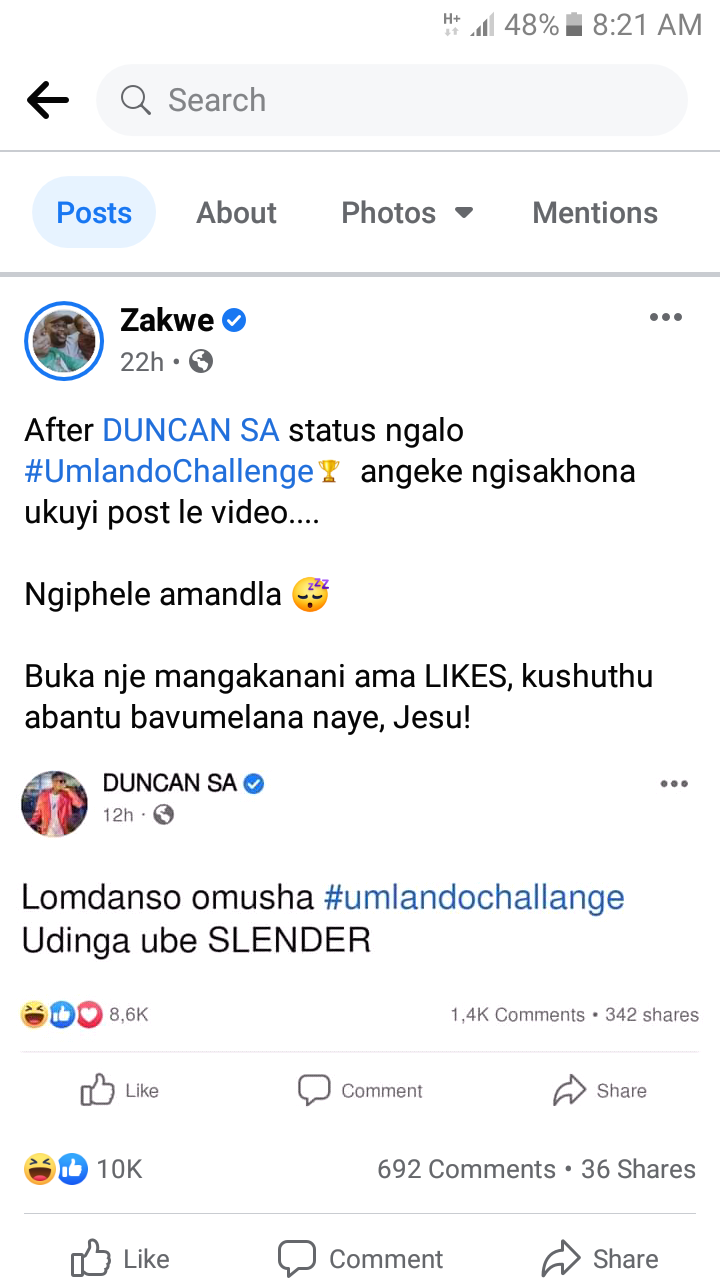The image size is (720, 1280).
Task: Focus the Search input field
Action: pyautogui.click(x=392, y=100)
